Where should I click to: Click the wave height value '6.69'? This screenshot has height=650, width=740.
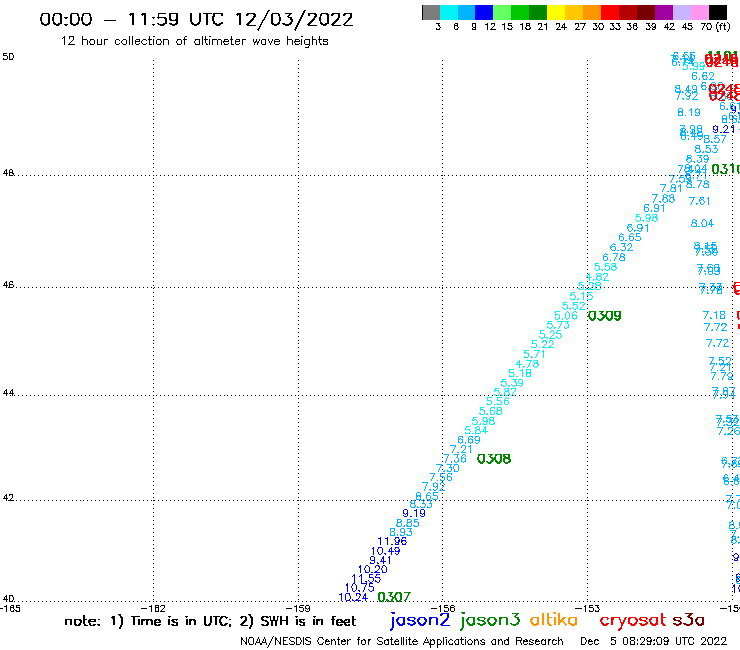tap(469, 440)
